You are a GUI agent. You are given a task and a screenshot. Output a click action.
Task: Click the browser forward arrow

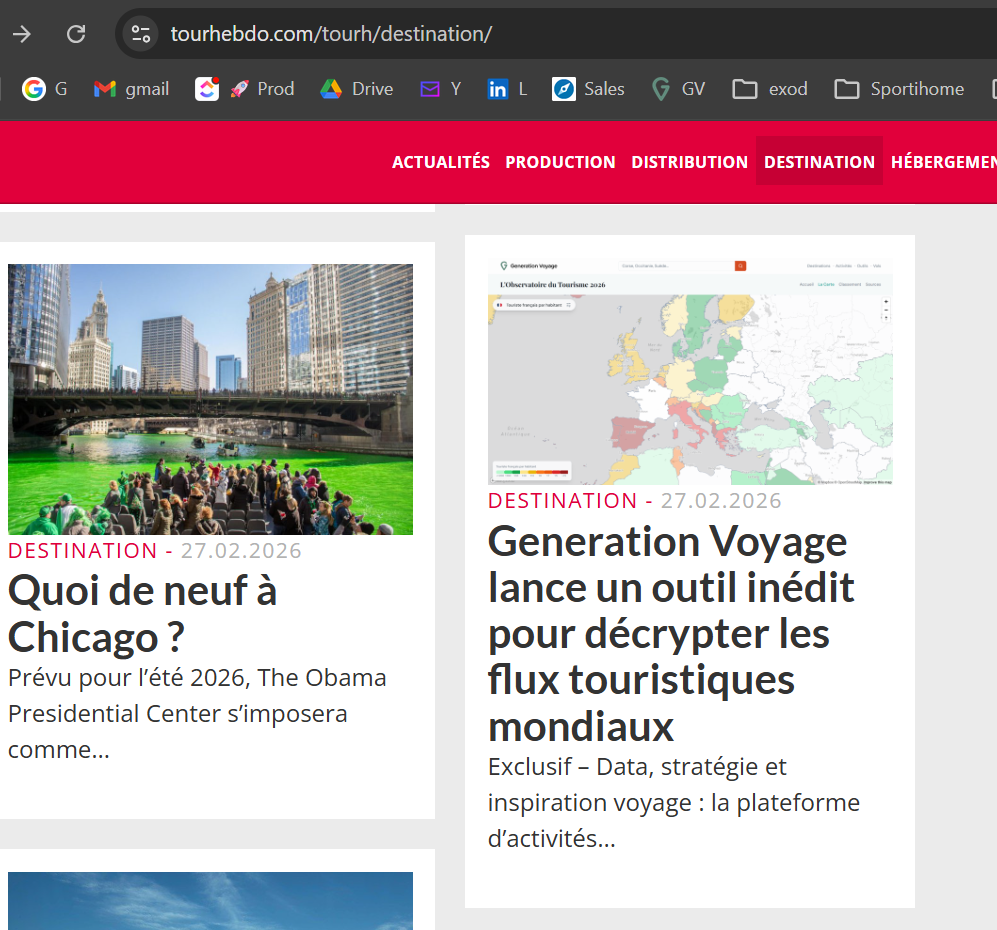[x=21, y=34]
